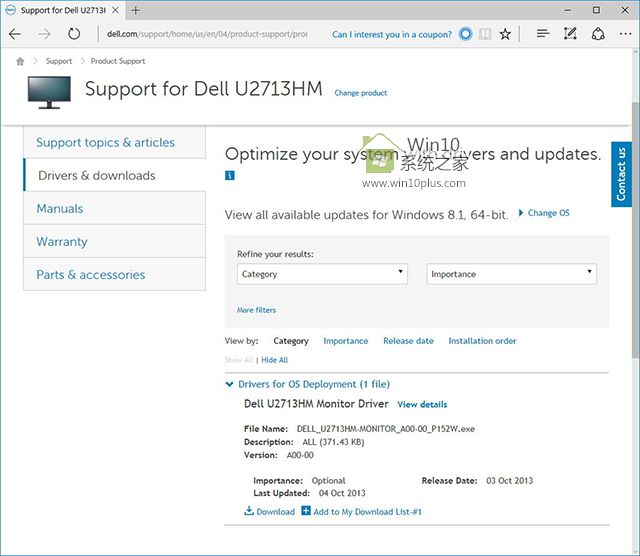Click the blue info icon under heading
Viewport: 640px width, 556px height.
[x=230, y=176]
